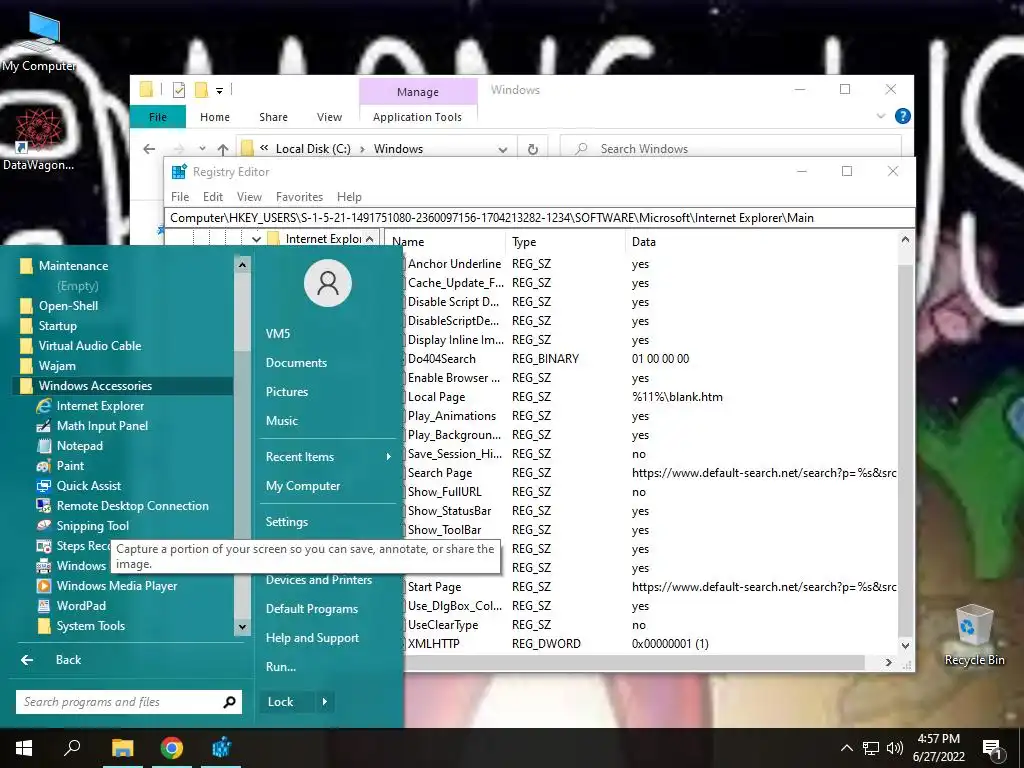The height and width of the screenshot is (768, 1024).
Task: Open recent locations dropdown in File Explorer
Action: point(202,149)
